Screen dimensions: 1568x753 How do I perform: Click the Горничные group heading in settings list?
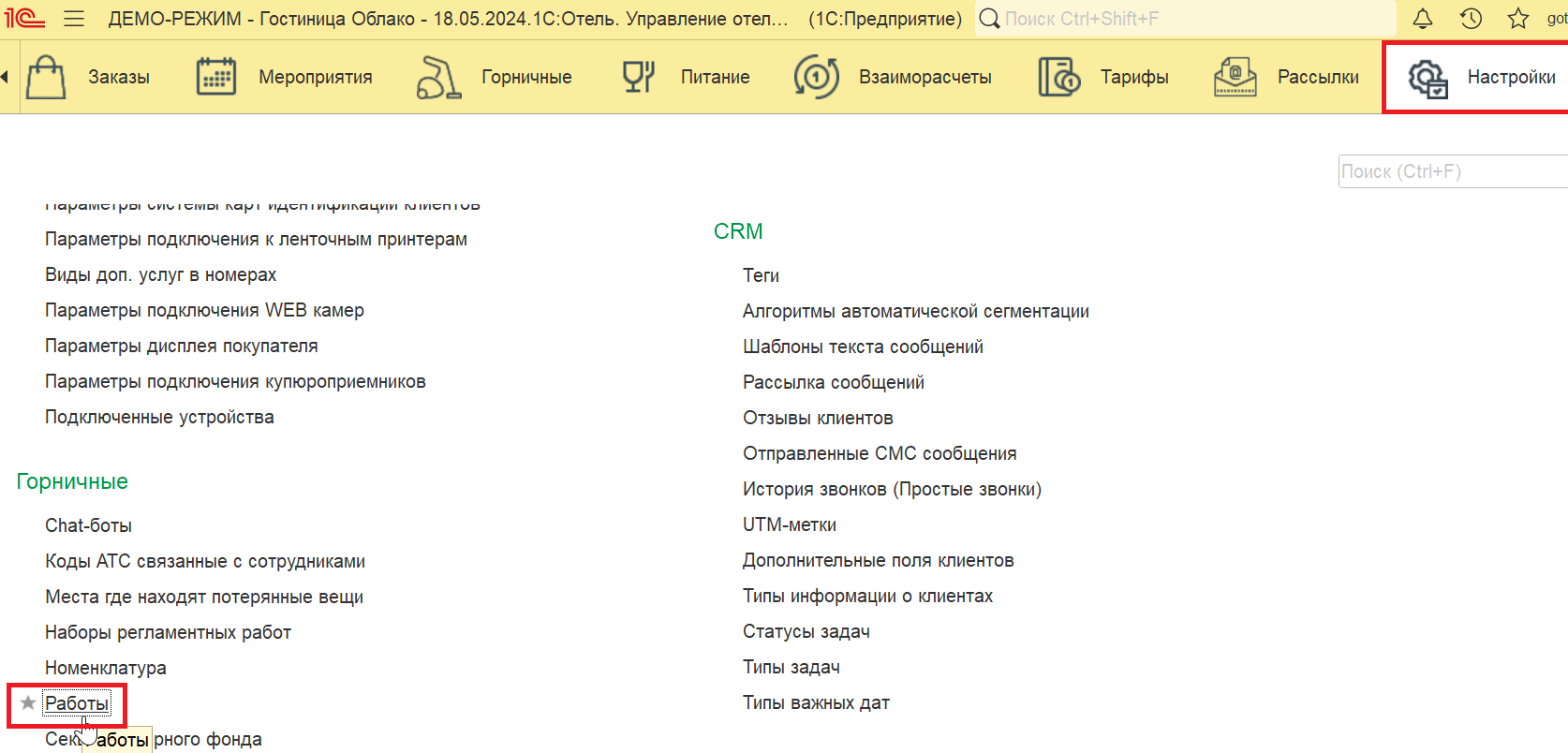click(72, 481)
